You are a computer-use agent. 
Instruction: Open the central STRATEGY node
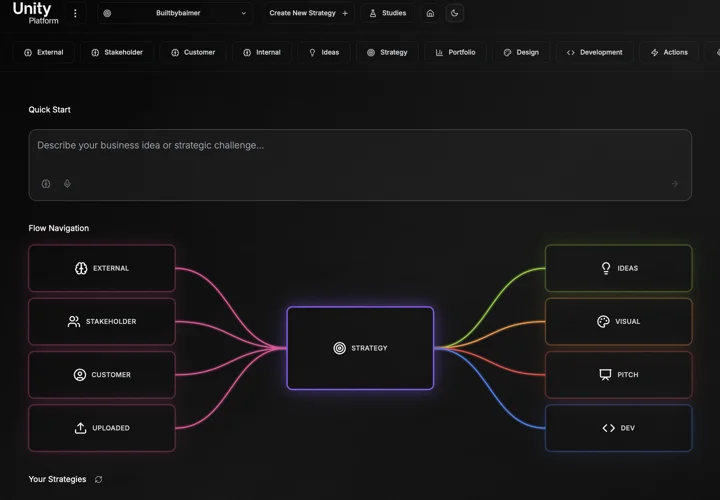click(x=360, y=348)
